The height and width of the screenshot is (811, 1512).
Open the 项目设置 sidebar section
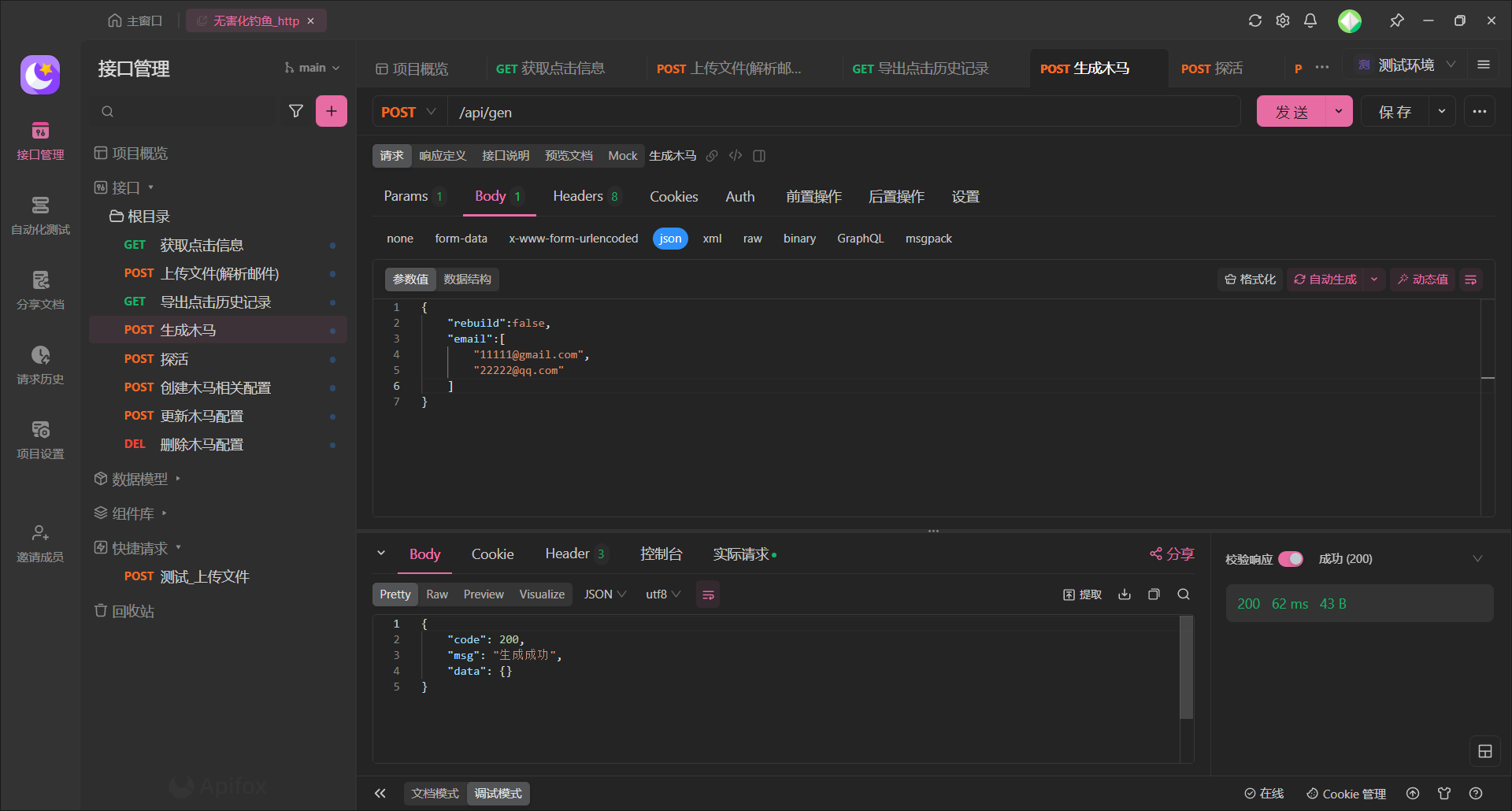coord(40,441)
